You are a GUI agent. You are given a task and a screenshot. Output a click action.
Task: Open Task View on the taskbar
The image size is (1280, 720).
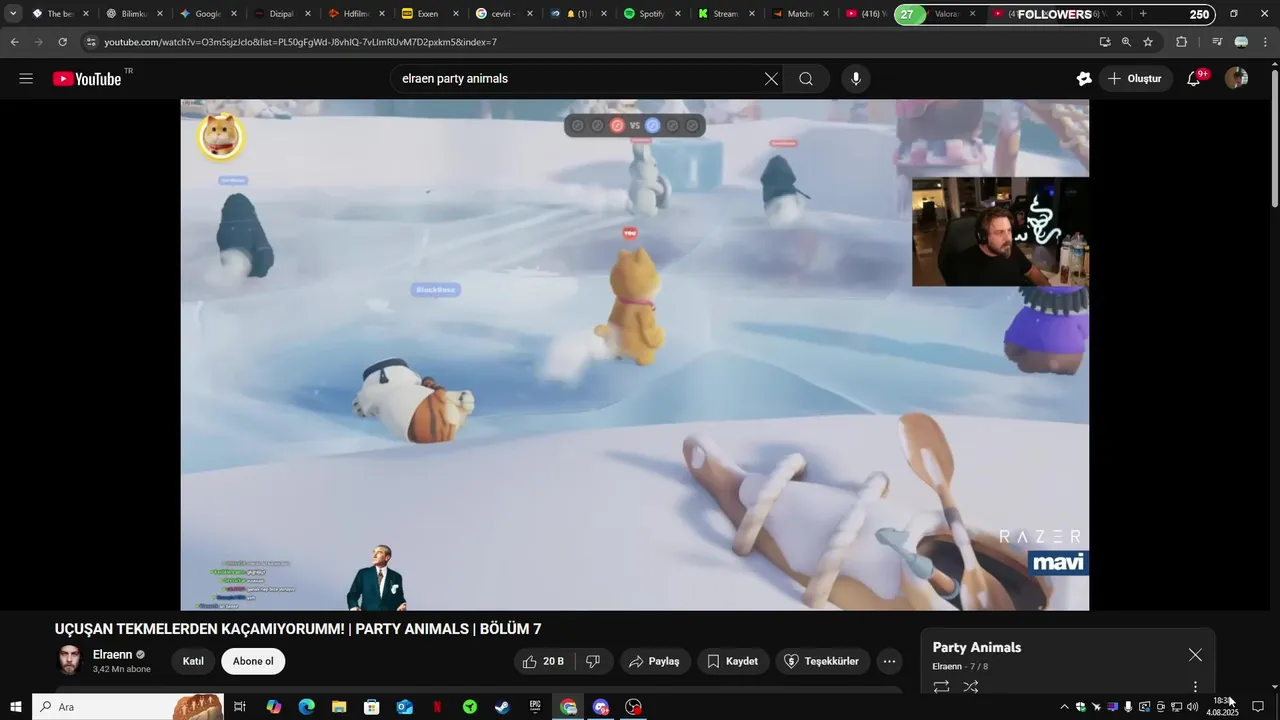(240, 707)
